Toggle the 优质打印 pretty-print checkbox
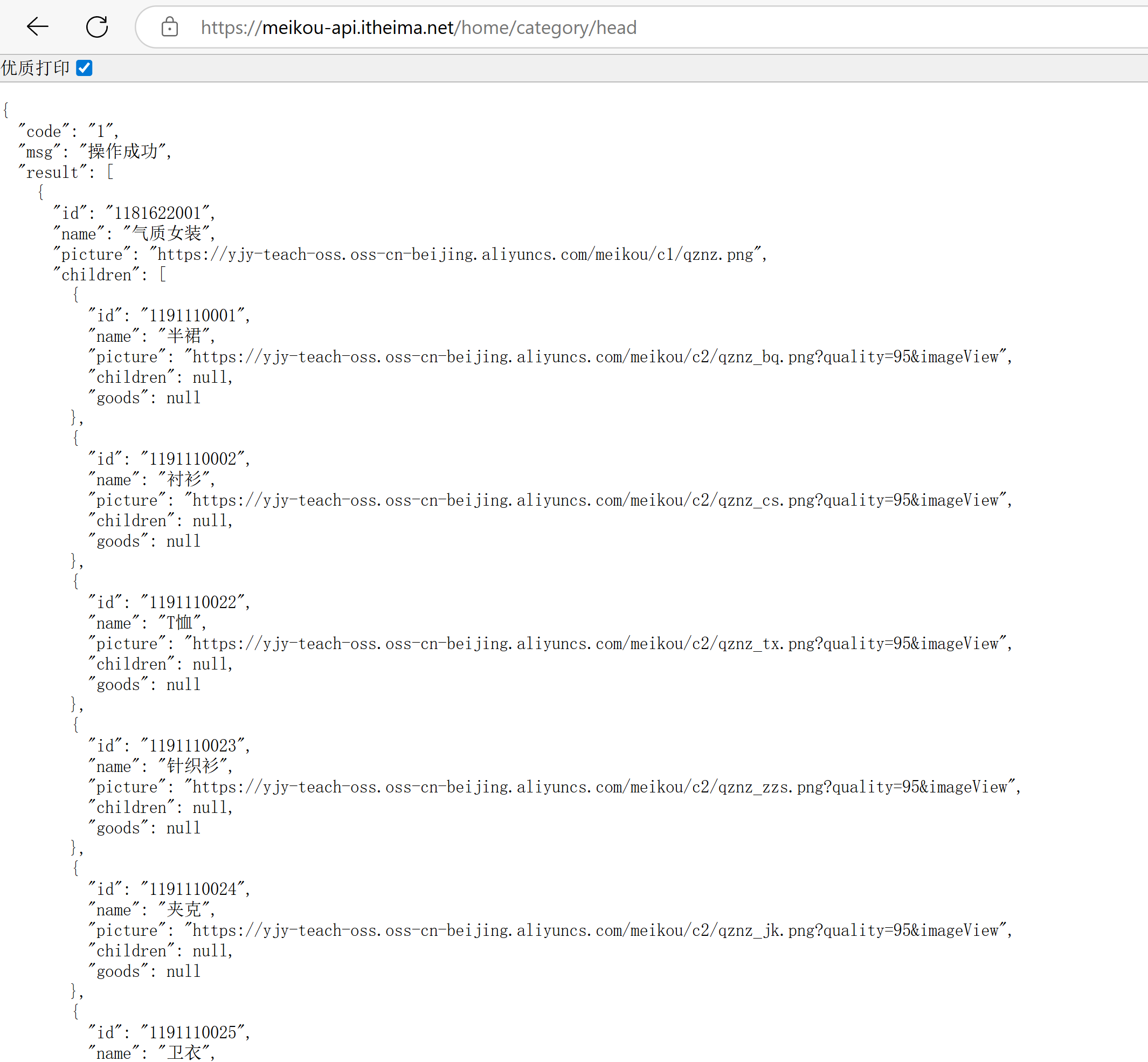 [85, 68]
